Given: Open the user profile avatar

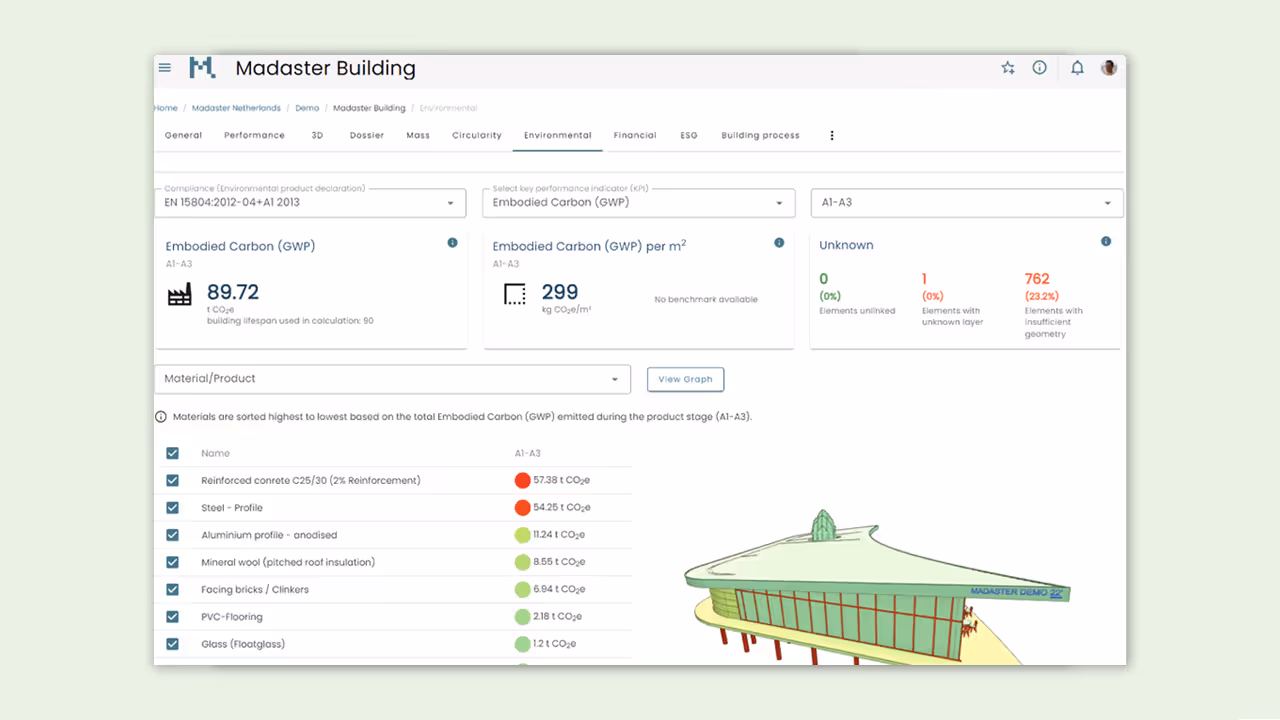Looking at the screenshot, I should (x=1109, y=68).
